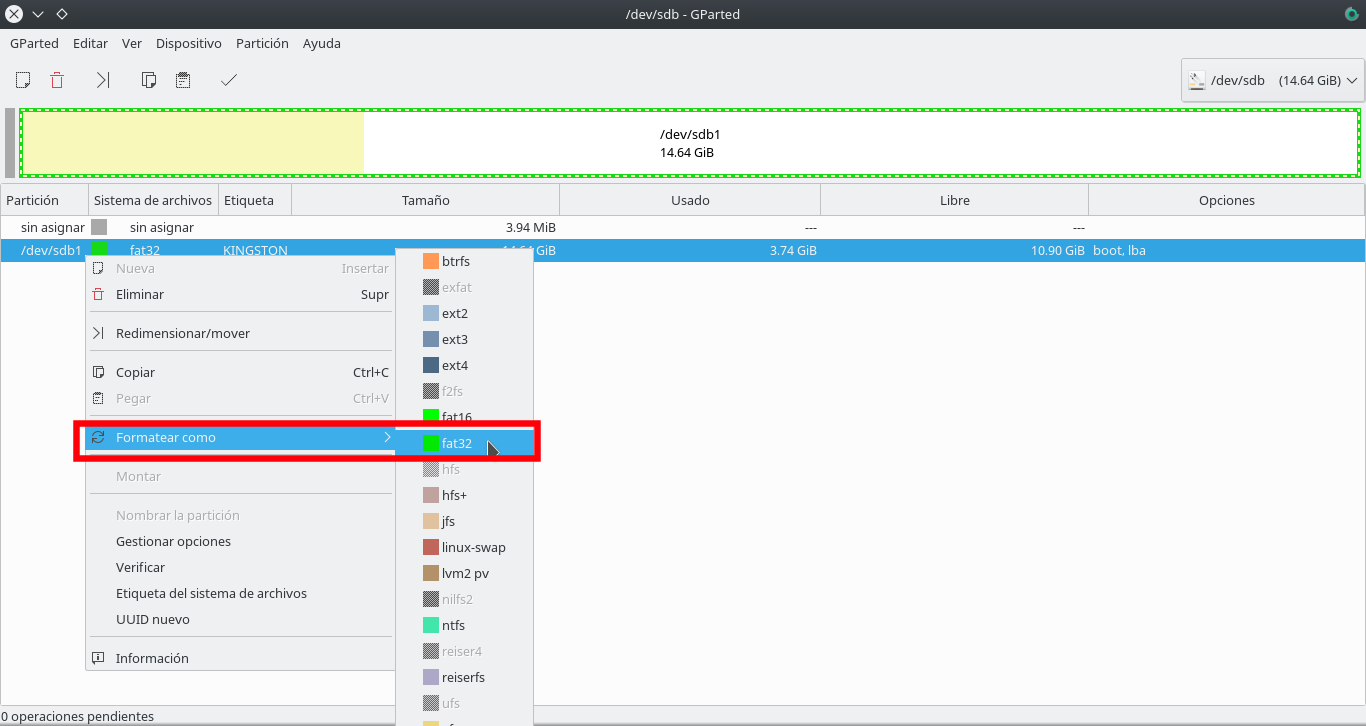This screenshot has height=726, width=1366.
Task: Choose Verificar in the context menu
Action: pos(241,567)
